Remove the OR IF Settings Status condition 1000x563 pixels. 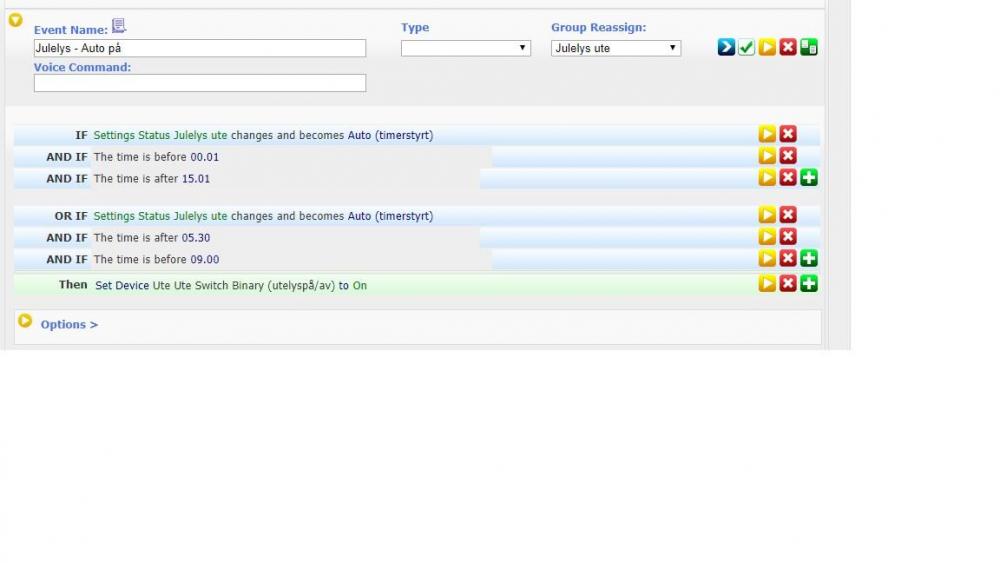(x=788, y=215)
